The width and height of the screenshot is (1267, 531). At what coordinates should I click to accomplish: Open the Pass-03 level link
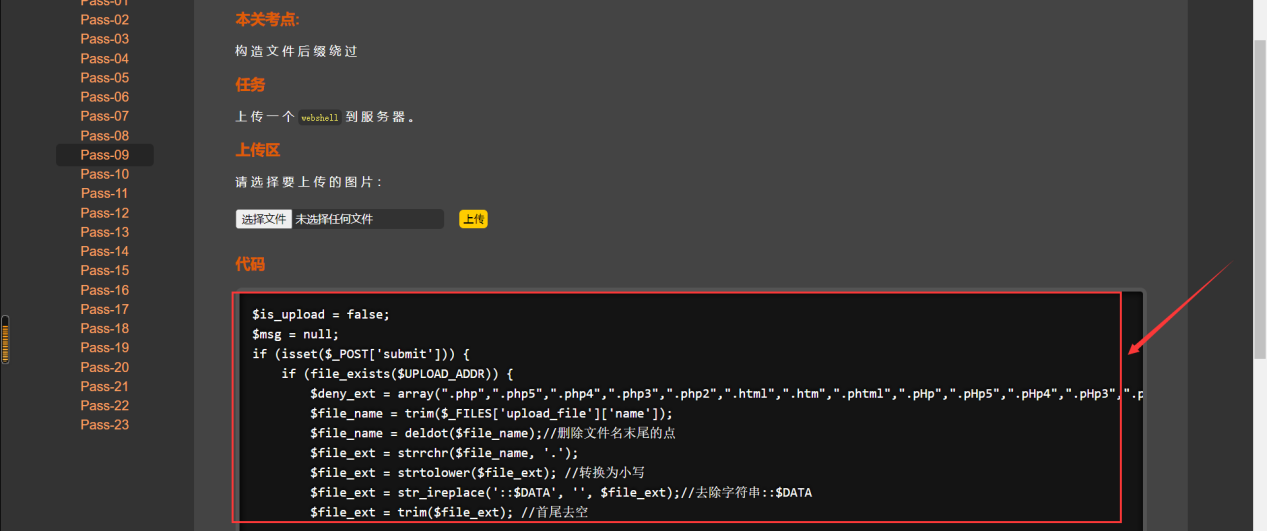click(105, 39)
